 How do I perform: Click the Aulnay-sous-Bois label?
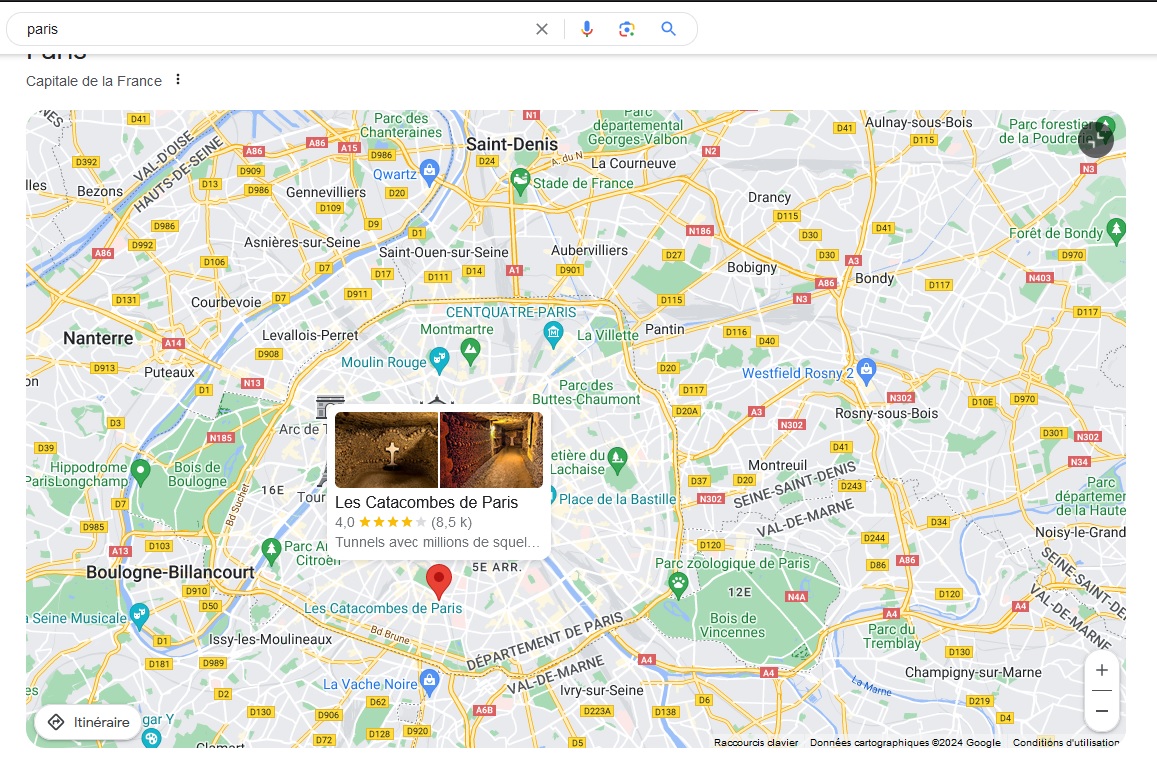click(919, 123)
